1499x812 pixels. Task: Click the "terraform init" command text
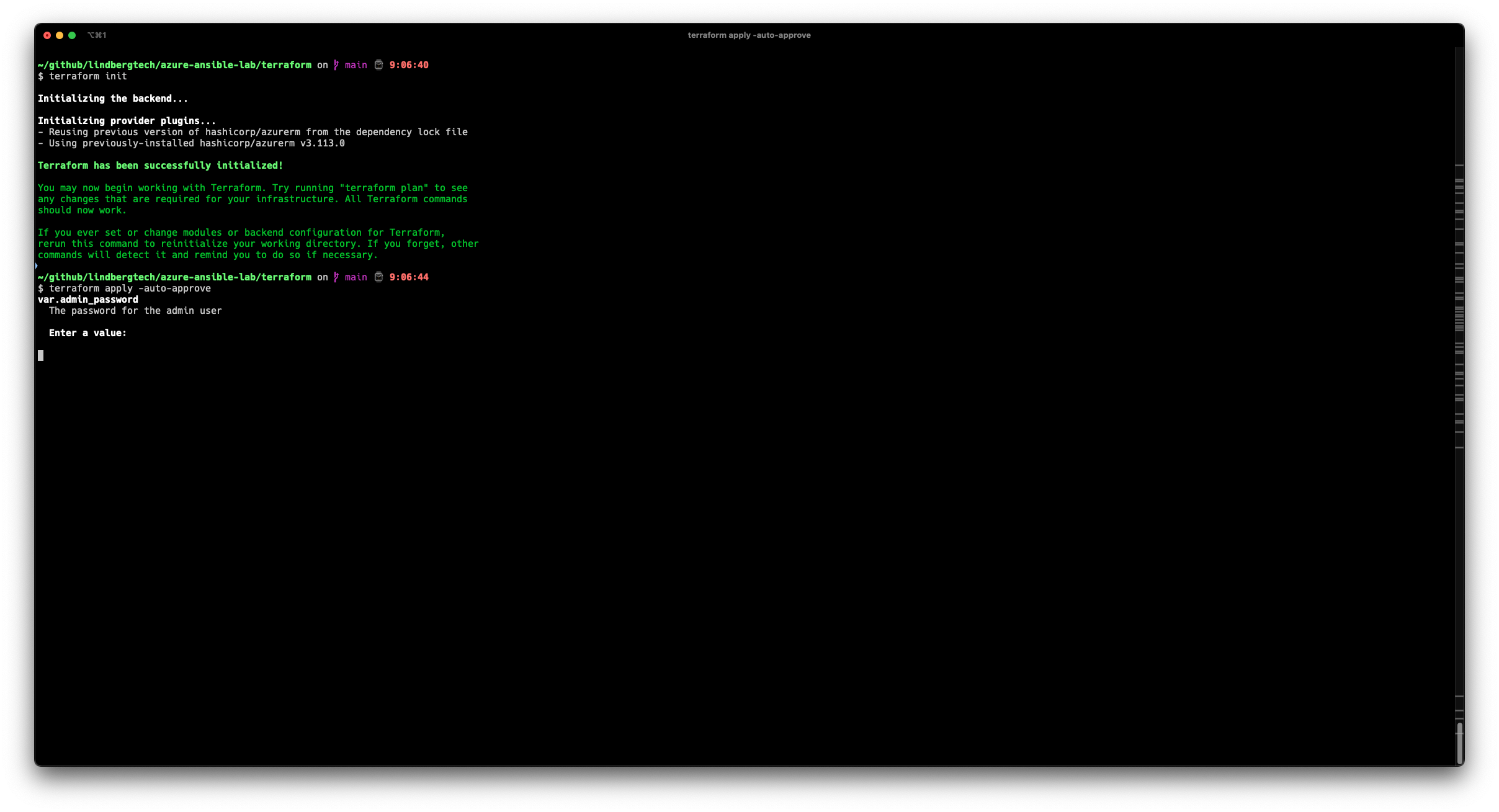[x=88, y=76]
